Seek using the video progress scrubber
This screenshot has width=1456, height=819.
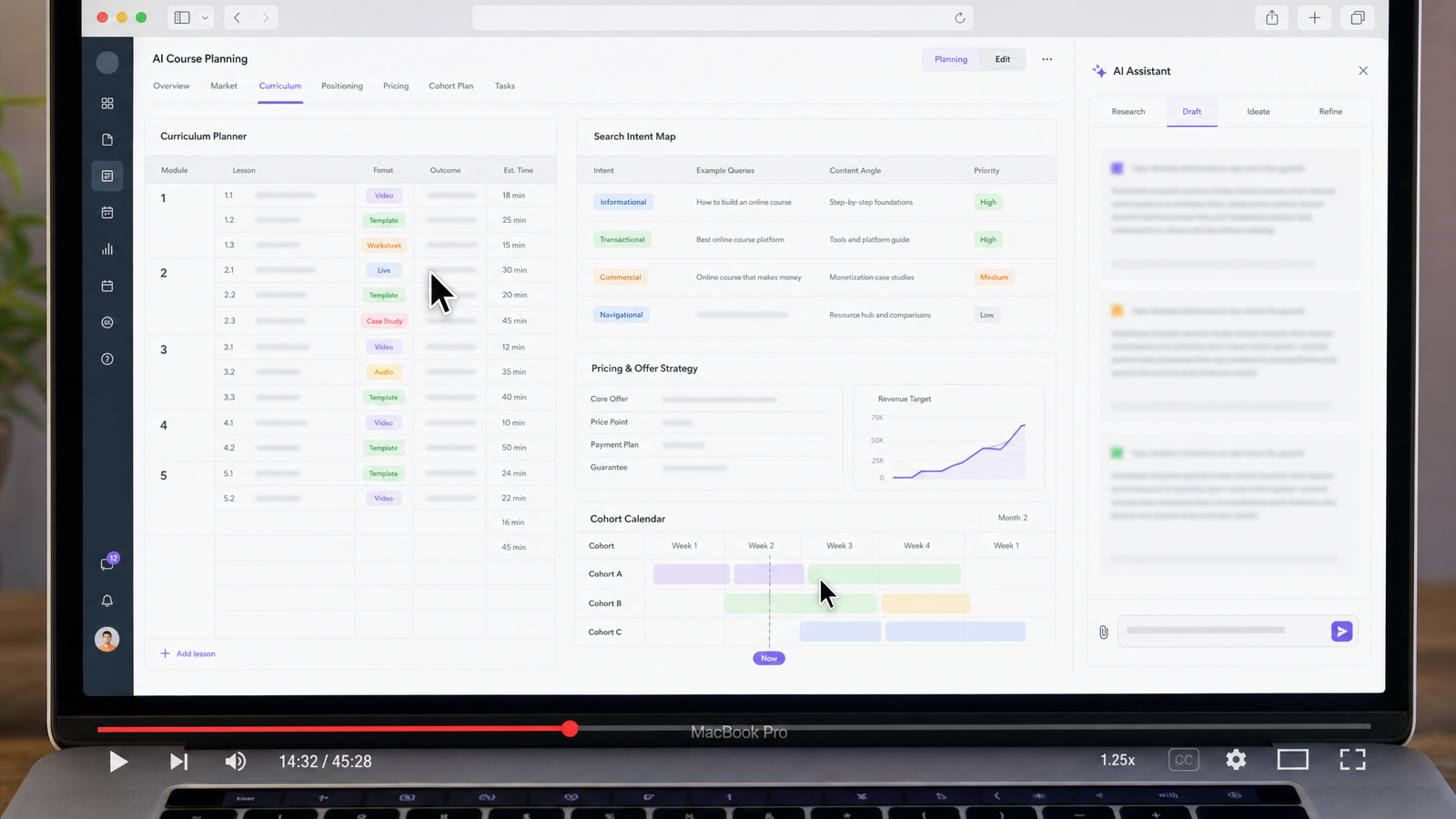pos(570,729)
